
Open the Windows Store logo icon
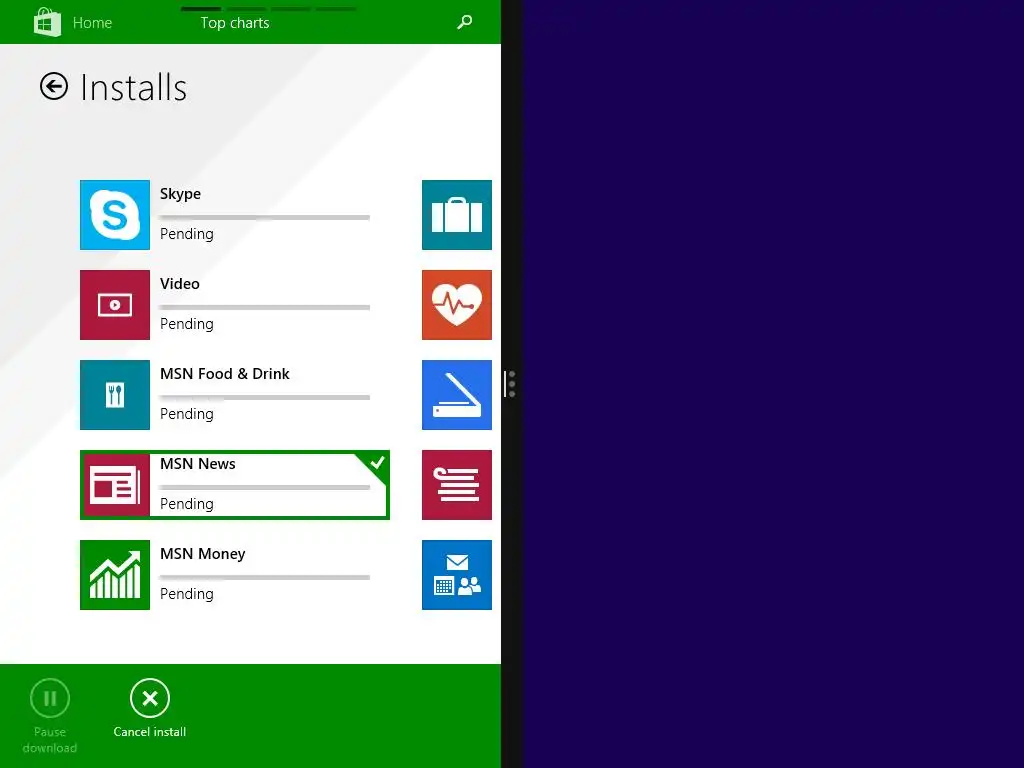[x=47, y=22]
